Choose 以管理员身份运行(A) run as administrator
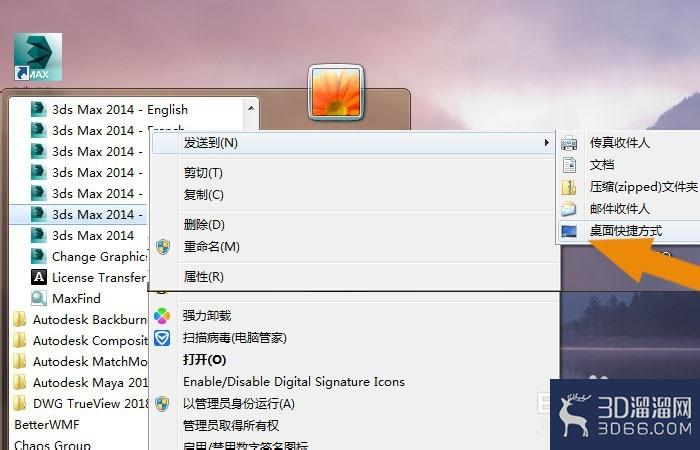 (239, 404)
